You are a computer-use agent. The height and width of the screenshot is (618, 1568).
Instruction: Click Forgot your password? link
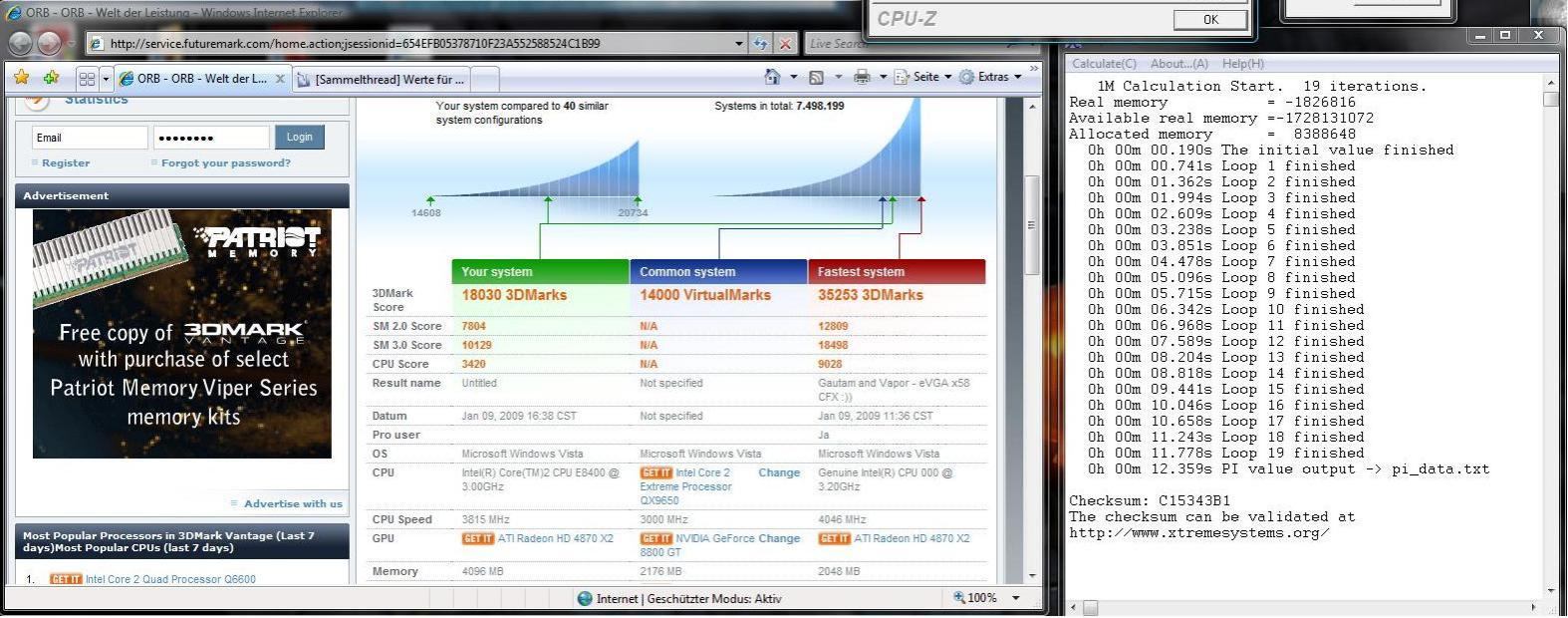point(226,162)
